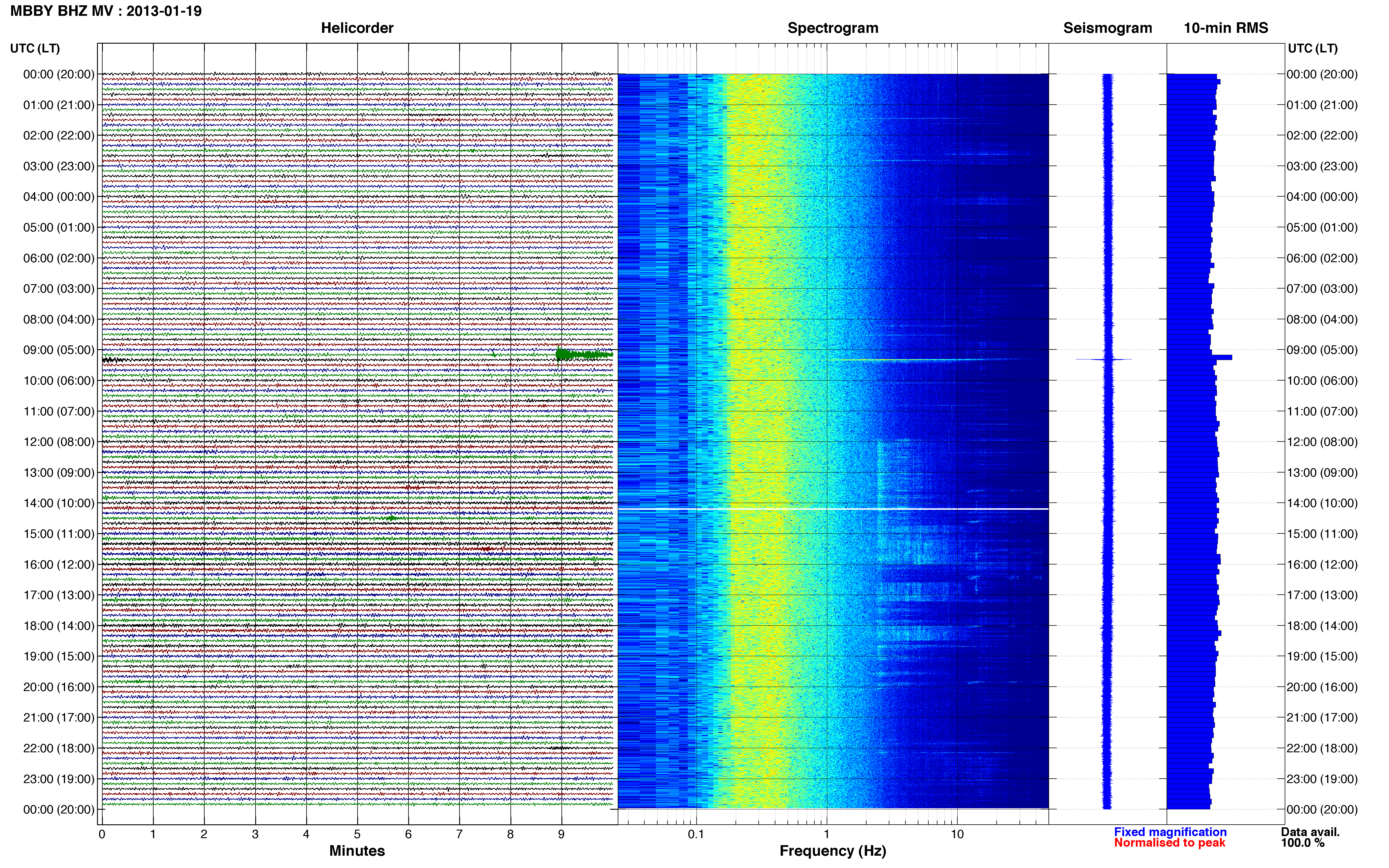Screen dimensions: 1389x868
Task: Select the 'Spectrogram' panel heading
Action: pos(833,28)
